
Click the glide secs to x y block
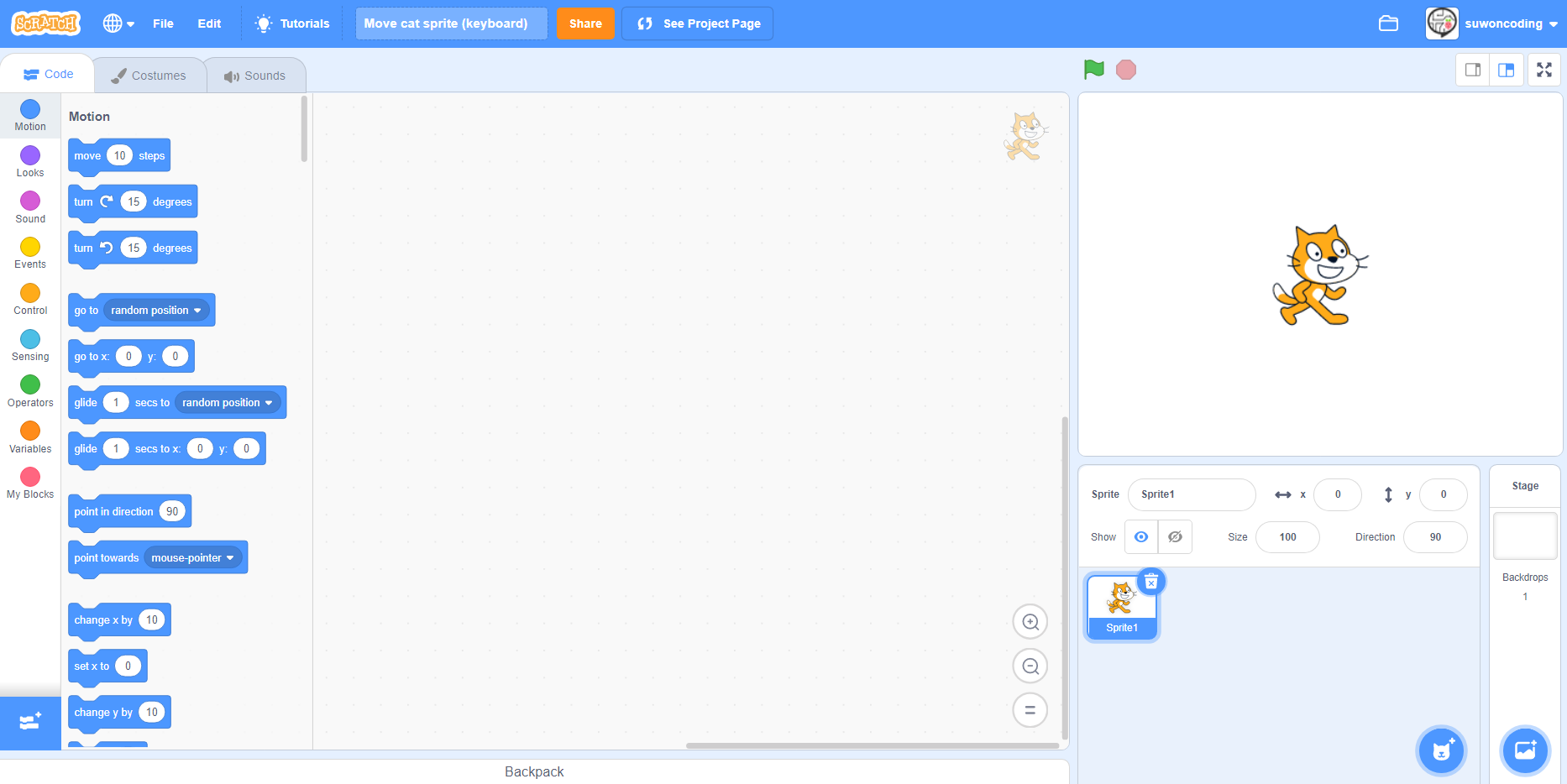click(x=166, y=449)
